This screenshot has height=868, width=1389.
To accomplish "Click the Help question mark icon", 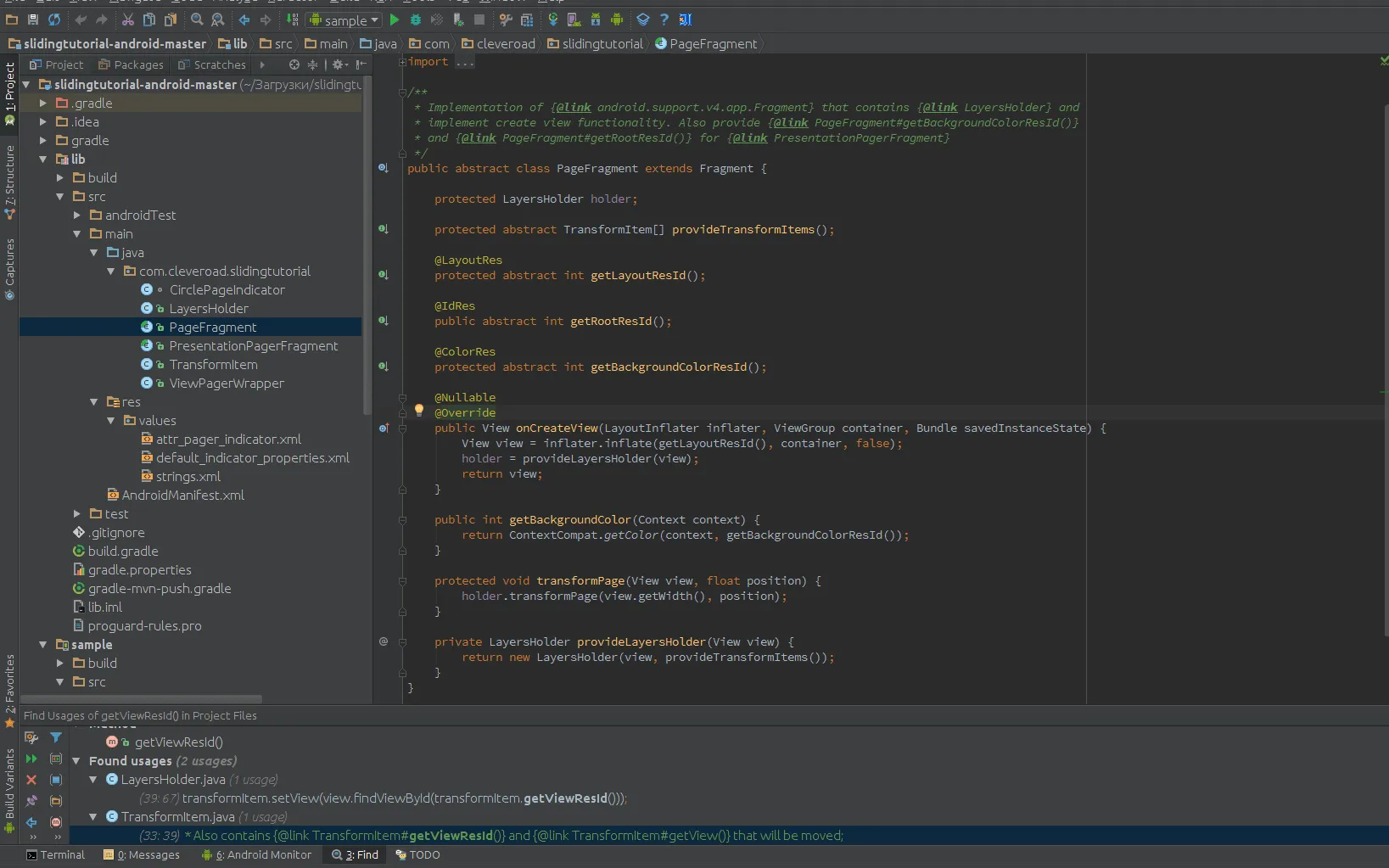I will coord(664,20).
